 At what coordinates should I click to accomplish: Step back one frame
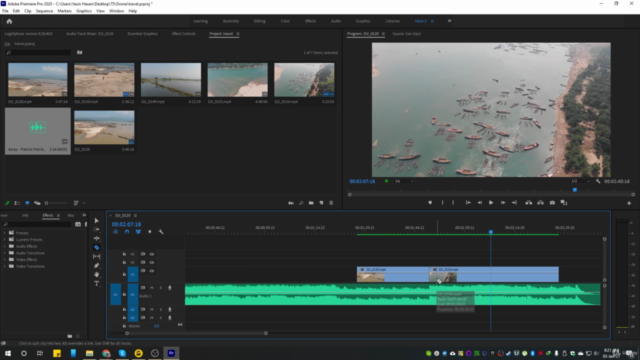[480, 202]
